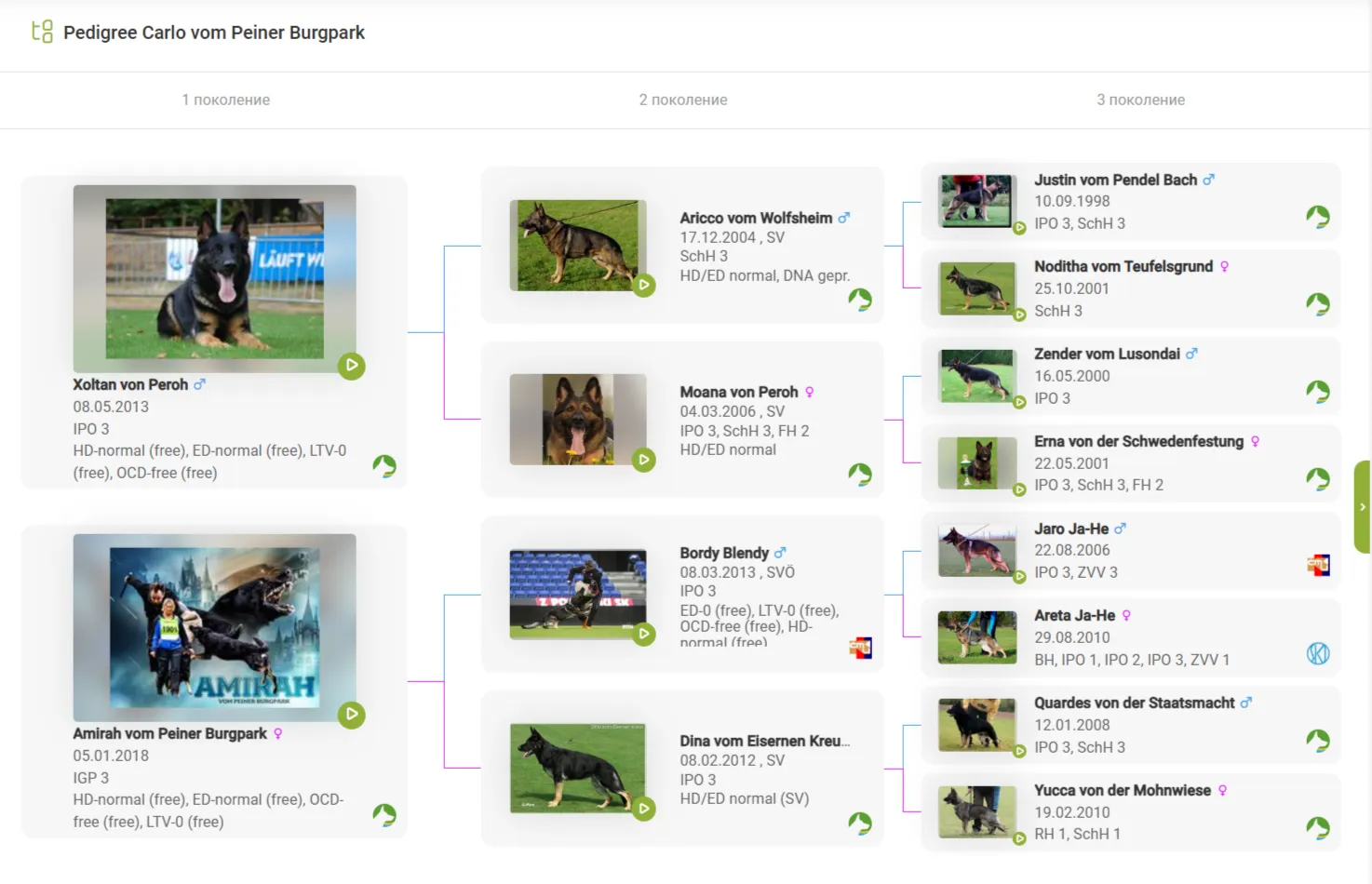The width and height of the screenshot is (1372, 884).
Task: Click the red flag icon in Bordy Blendy card
Action: (860, 648)
